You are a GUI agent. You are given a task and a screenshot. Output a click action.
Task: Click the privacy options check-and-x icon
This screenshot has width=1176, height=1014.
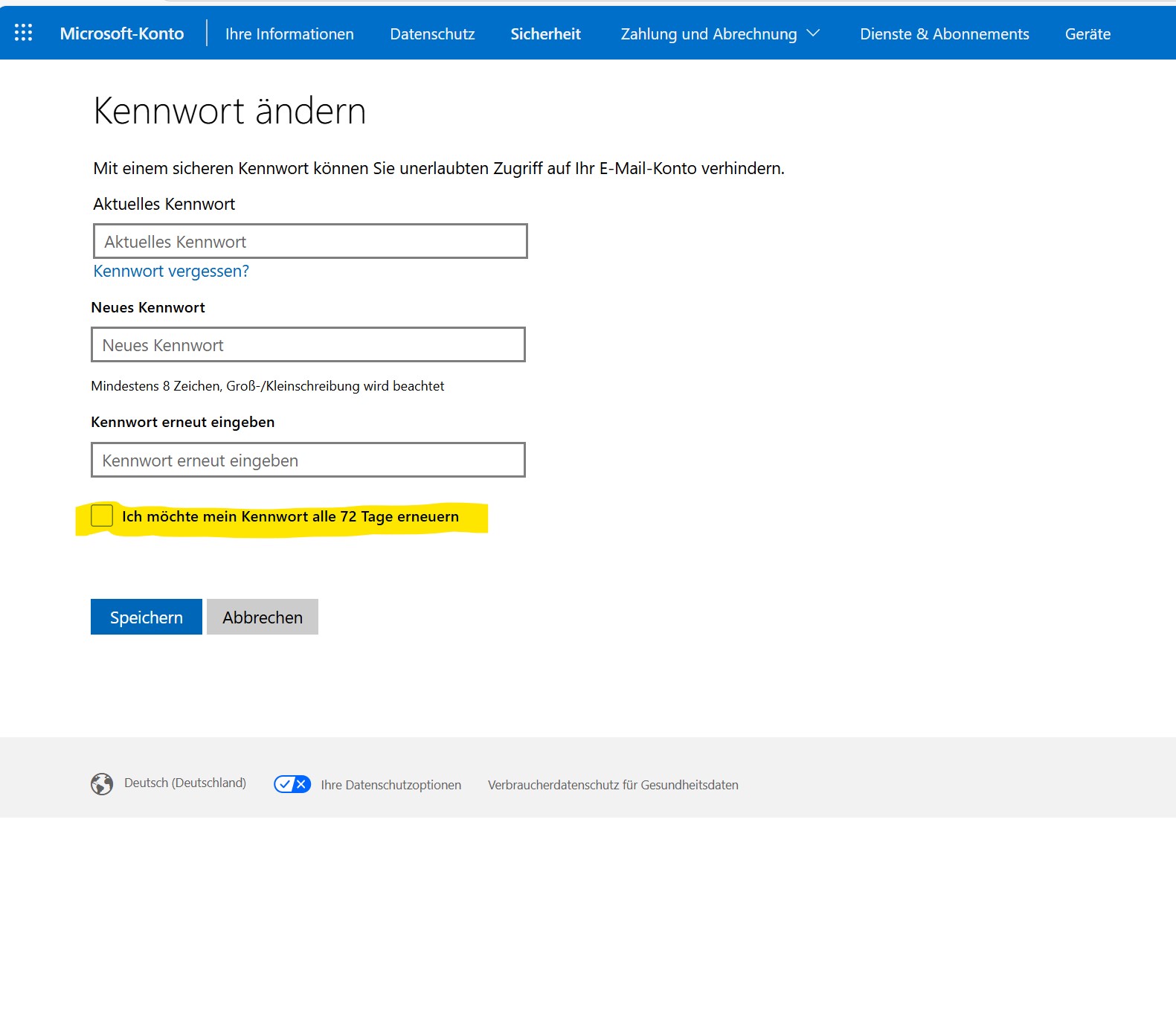click(x=292, y=784)
